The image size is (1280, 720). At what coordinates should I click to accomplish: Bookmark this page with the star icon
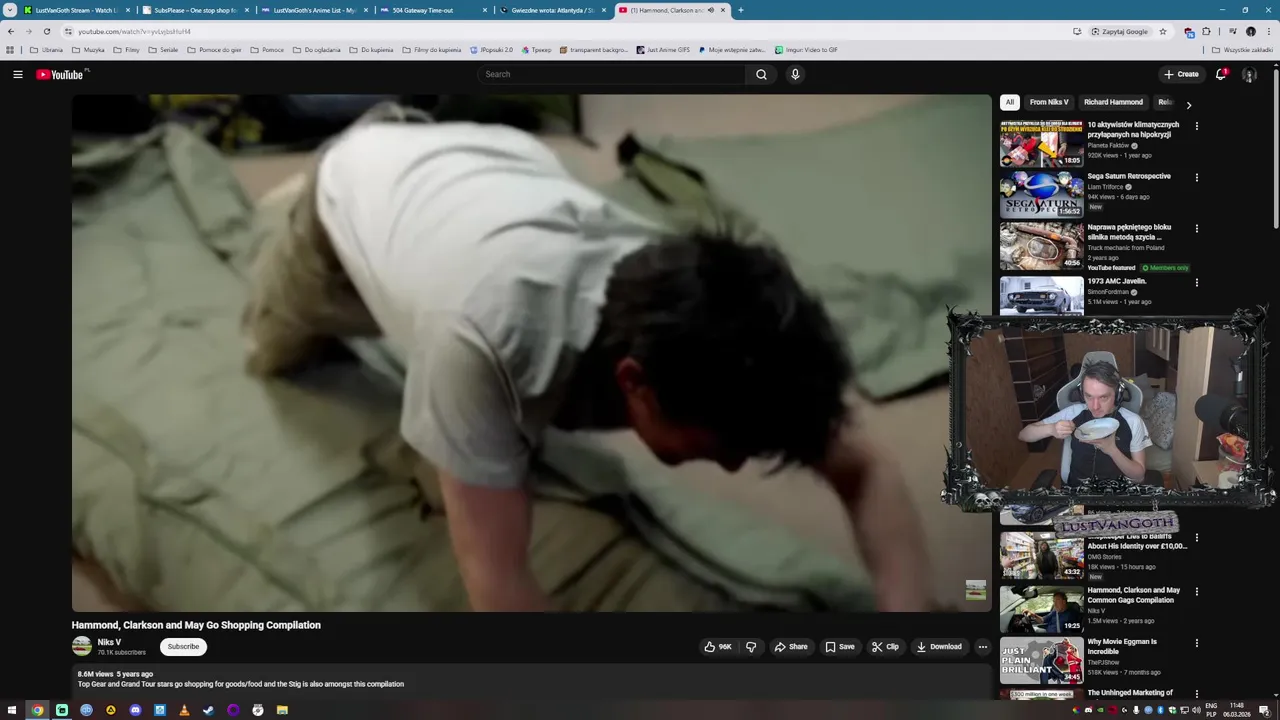[1163, 31]
